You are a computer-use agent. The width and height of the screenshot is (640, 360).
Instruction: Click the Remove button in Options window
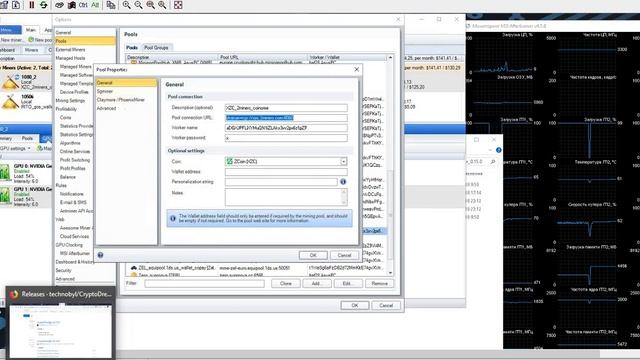point(379,283)
